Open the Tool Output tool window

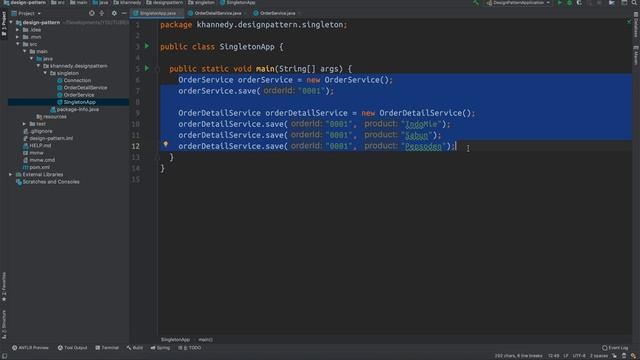pos(72,348)
